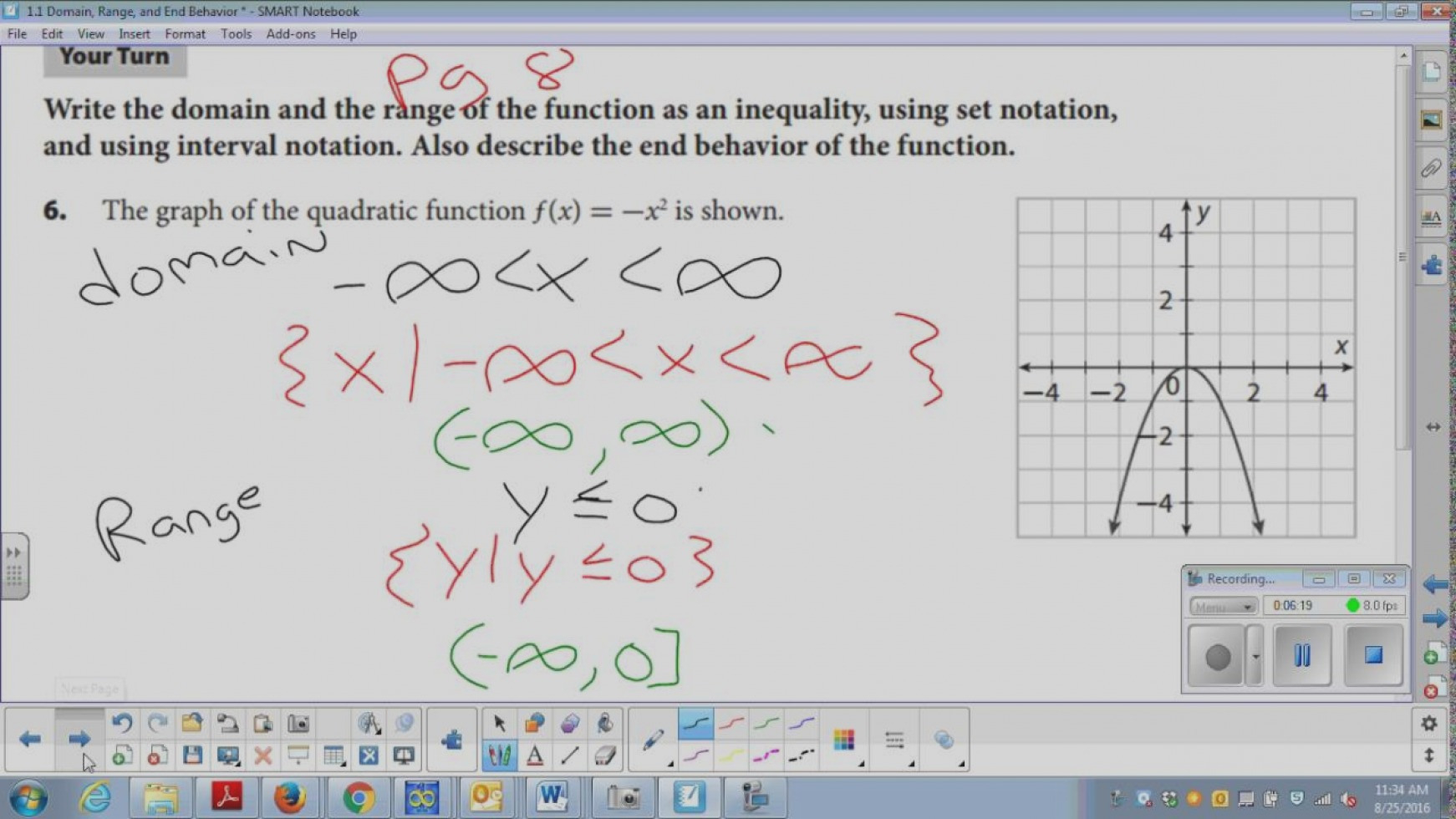Select the Text tool with letter A
This screenshot has height=819, width=1456.
pyautogui.click(x=535, y=755)
